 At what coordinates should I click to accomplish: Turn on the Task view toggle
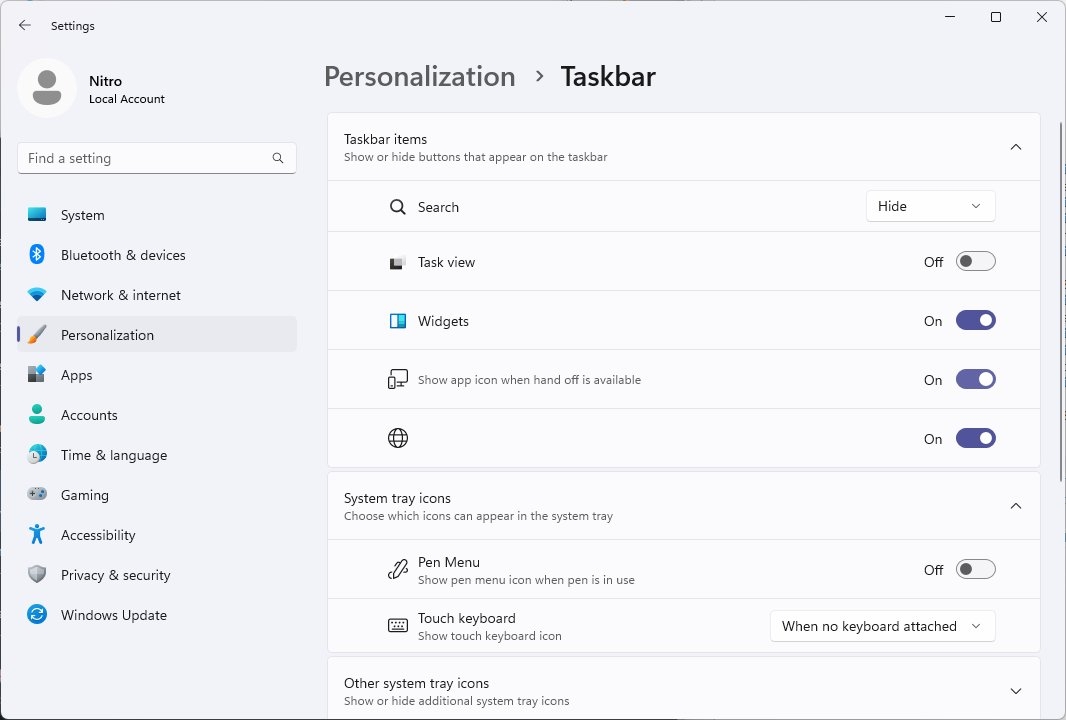[976, 261]
